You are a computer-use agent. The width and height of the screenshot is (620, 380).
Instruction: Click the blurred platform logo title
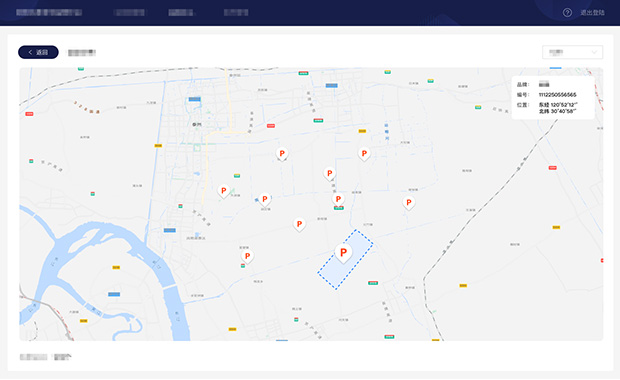click(49, 13)
